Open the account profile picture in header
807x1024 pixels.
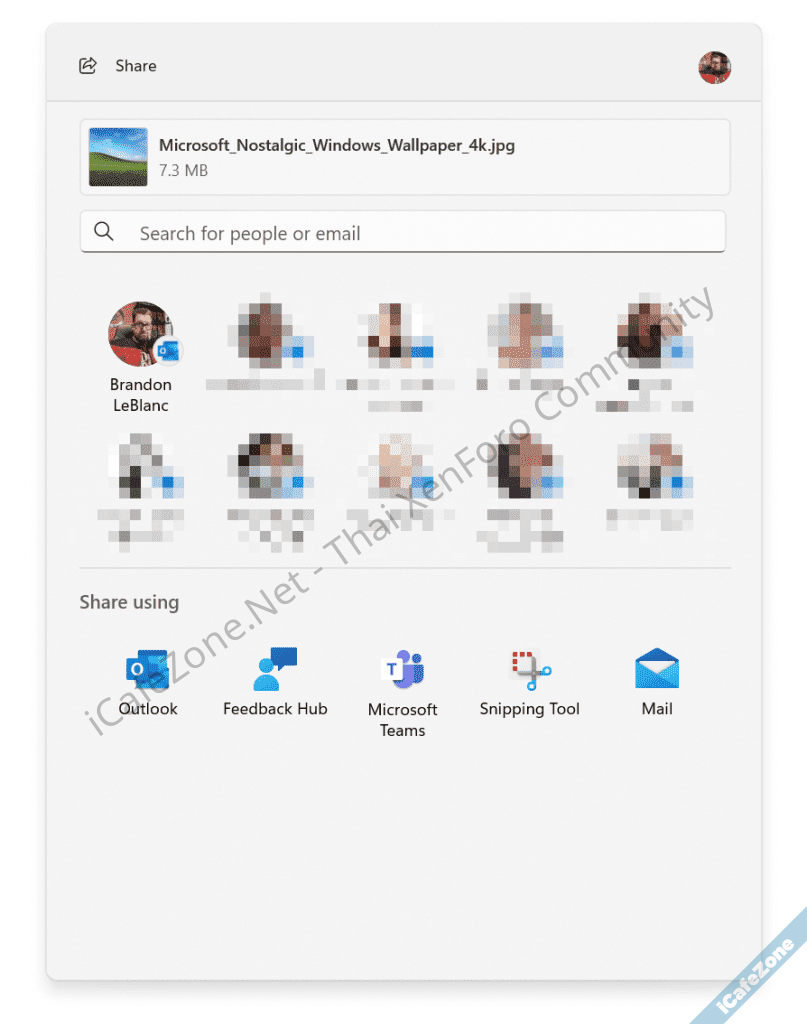[714, 68]
